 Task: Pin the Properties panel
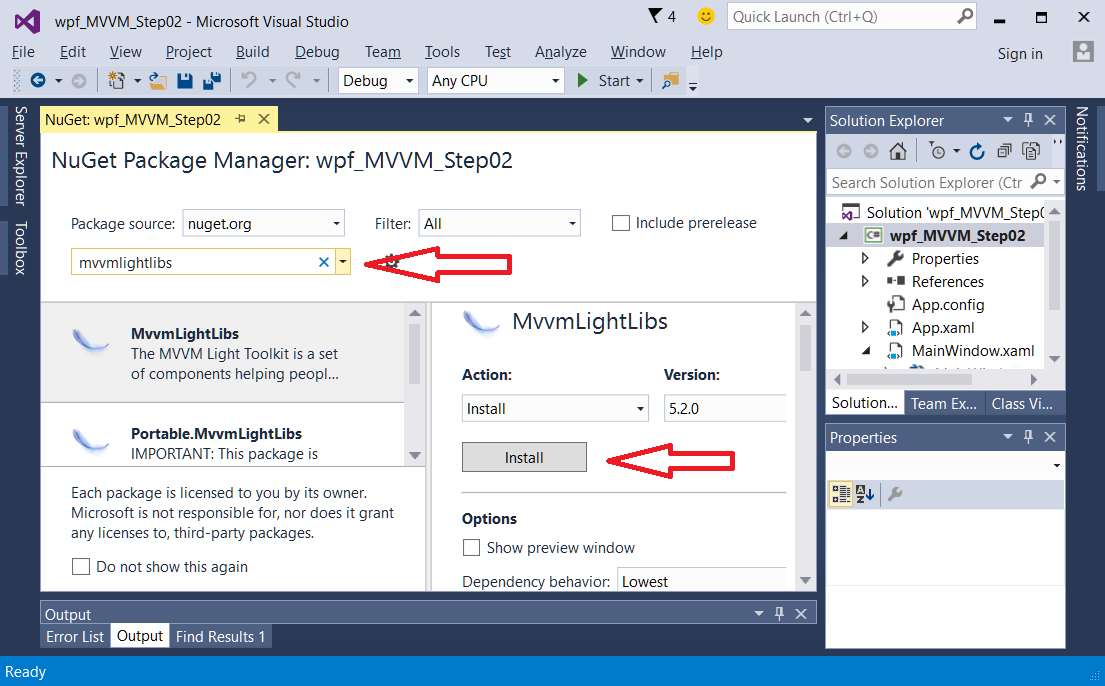pos(1028,437)
